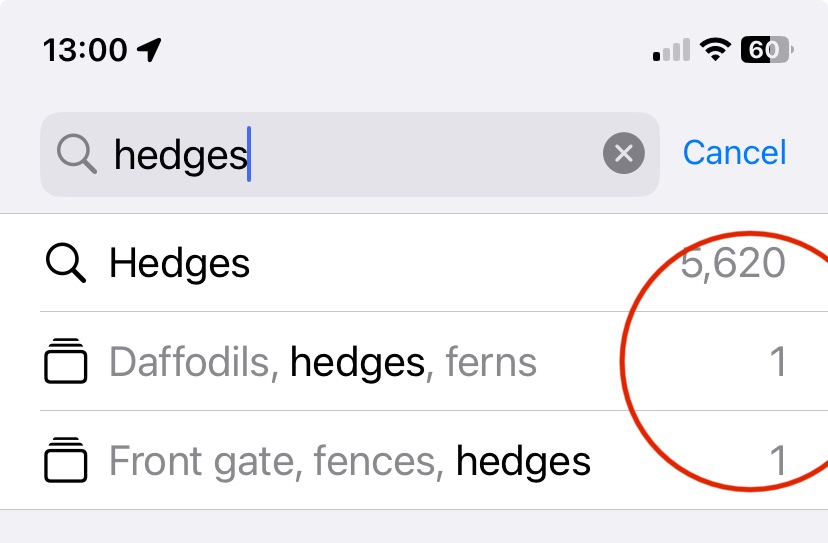Image resolution: width=828 pixels, height=543 pixels.
Task: Tap the word 'ferns' in album result
Action: tap(490, 362)
